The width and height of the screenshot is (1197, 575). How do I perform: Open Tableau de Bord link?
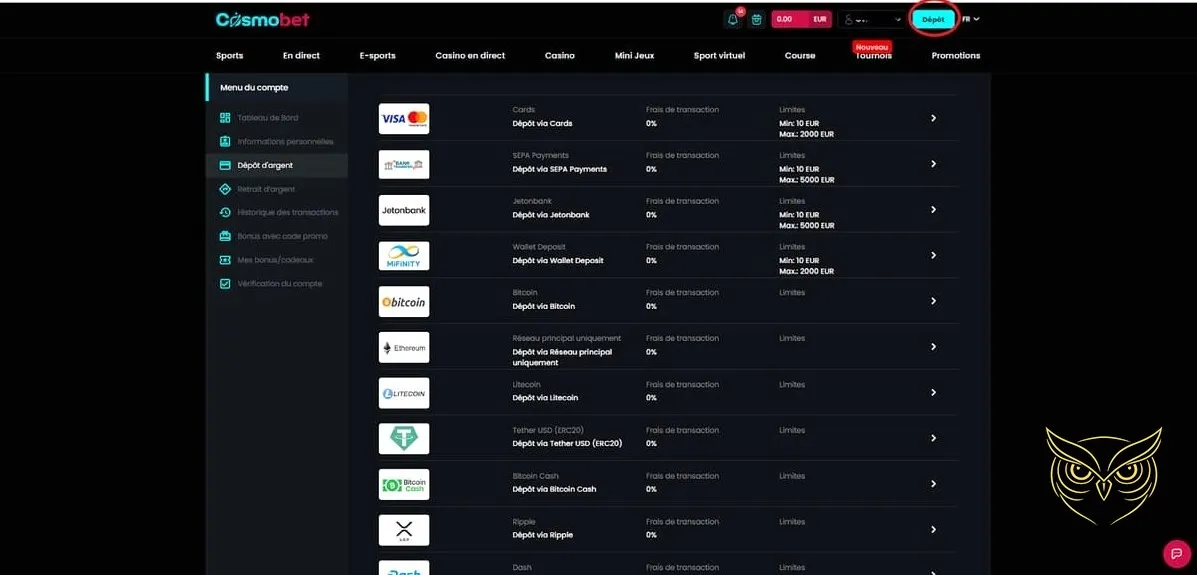[268, 118]
